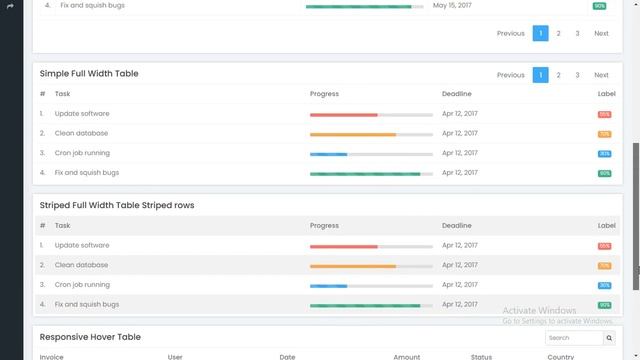This screenshot has height=360, width=640.
Task: Click the green label badge in the May 15, 2017 row
Action: pyautogui.click(x=600, y=6)
